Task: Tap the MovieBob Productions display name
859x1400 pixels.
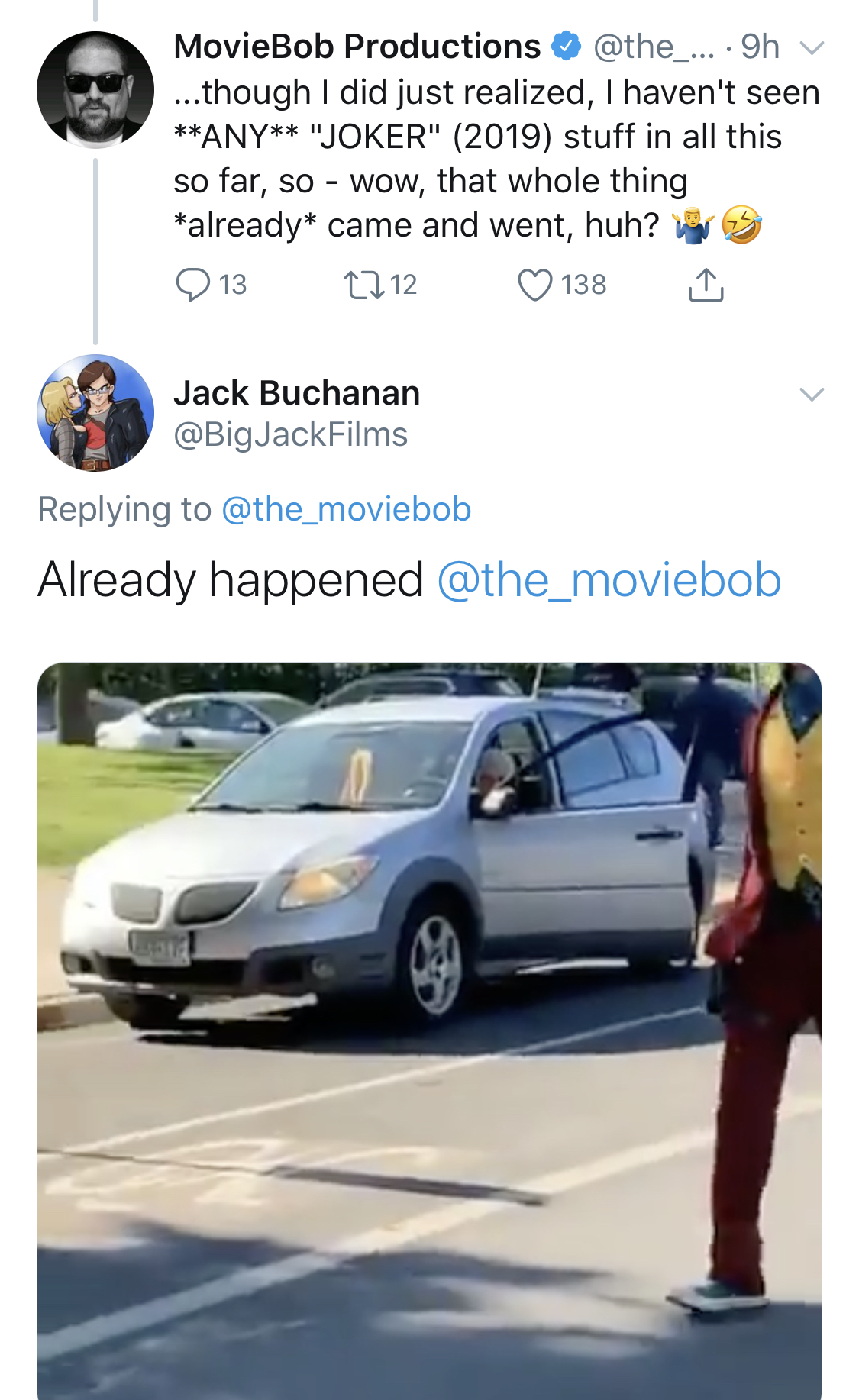Action: click(357, 47)
